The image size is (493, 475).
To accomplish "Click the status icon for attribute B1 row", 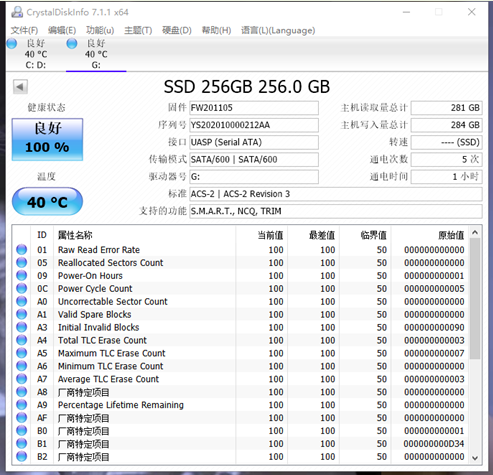I will [22, 444].
